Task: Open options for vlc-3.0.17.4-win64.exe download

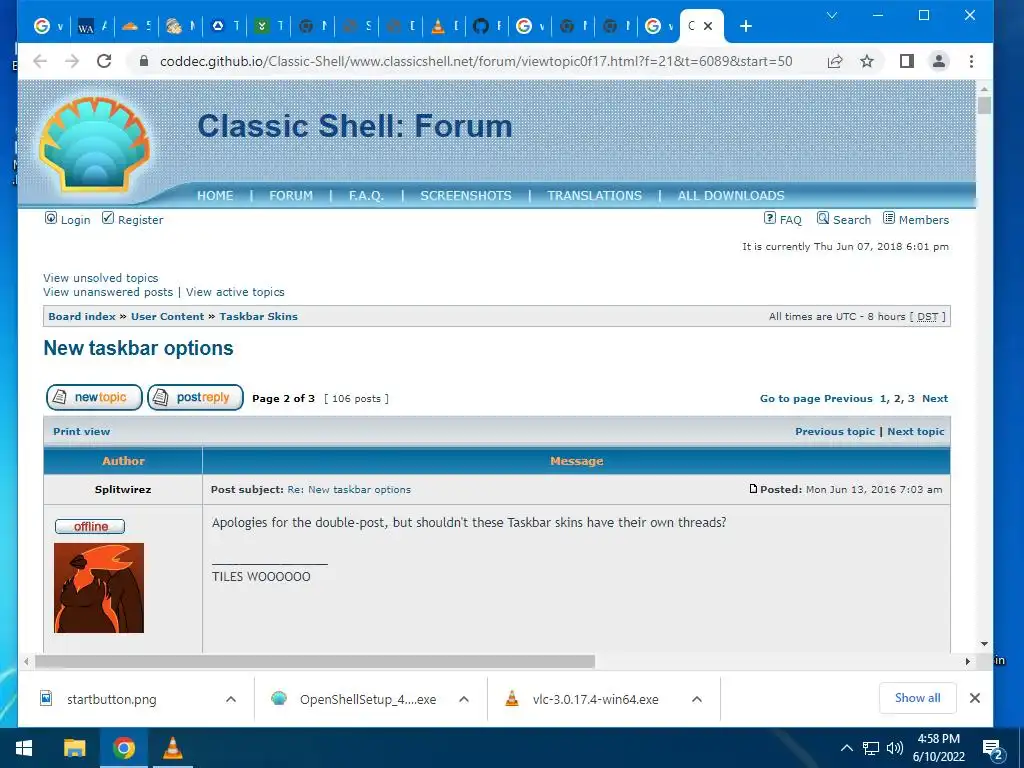Action: click(x=697, y=699)
